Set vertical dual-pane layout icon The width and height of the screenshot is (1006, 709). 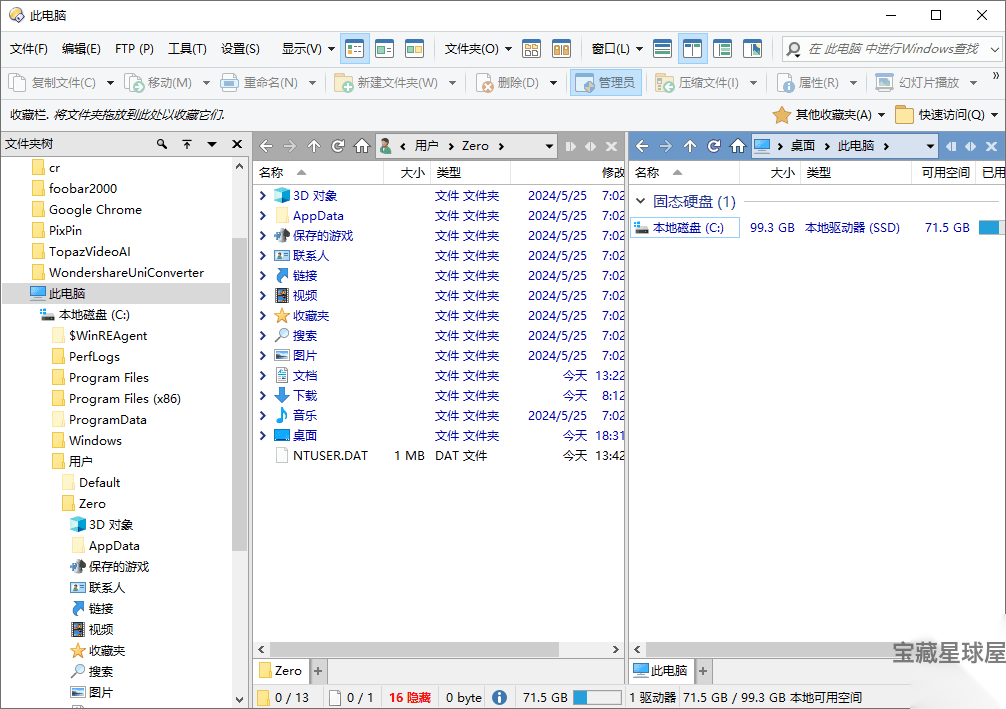point(692,49)
